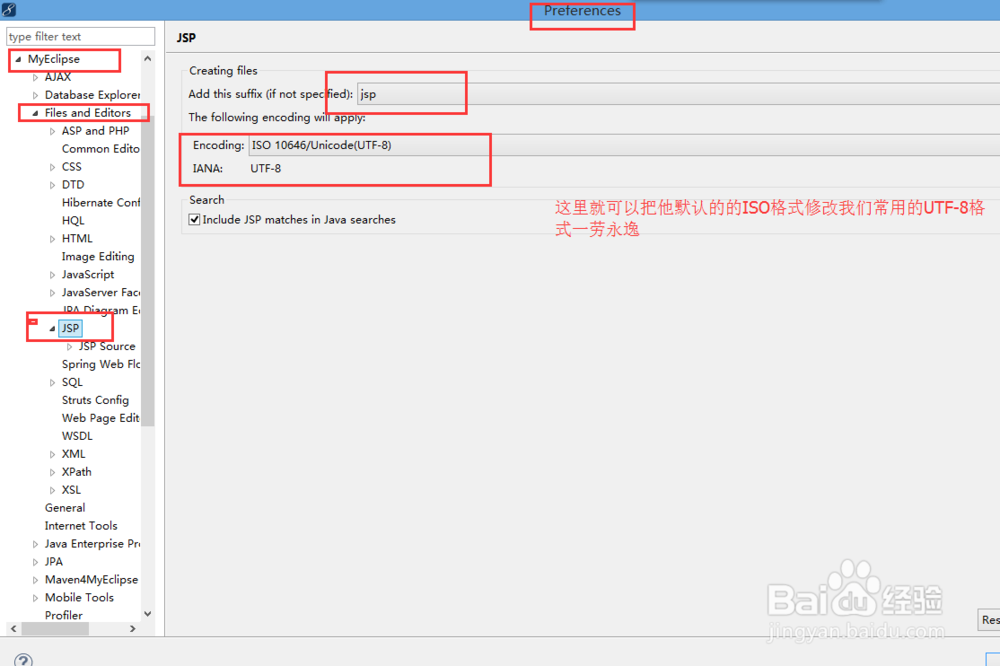Expand the CSS tree node

[52, 167]
